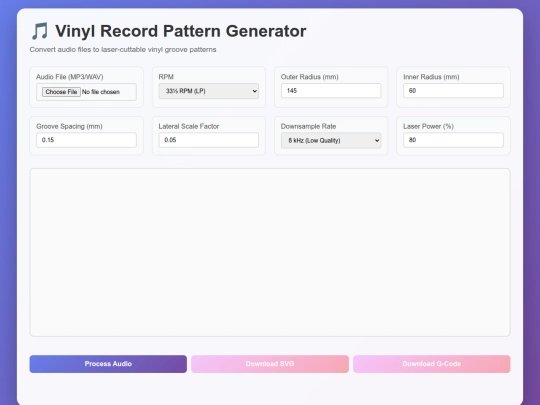Click the Process Audio button
This screenshot has width=540, height=405.
pyautogui.click(x=108, y=364)
